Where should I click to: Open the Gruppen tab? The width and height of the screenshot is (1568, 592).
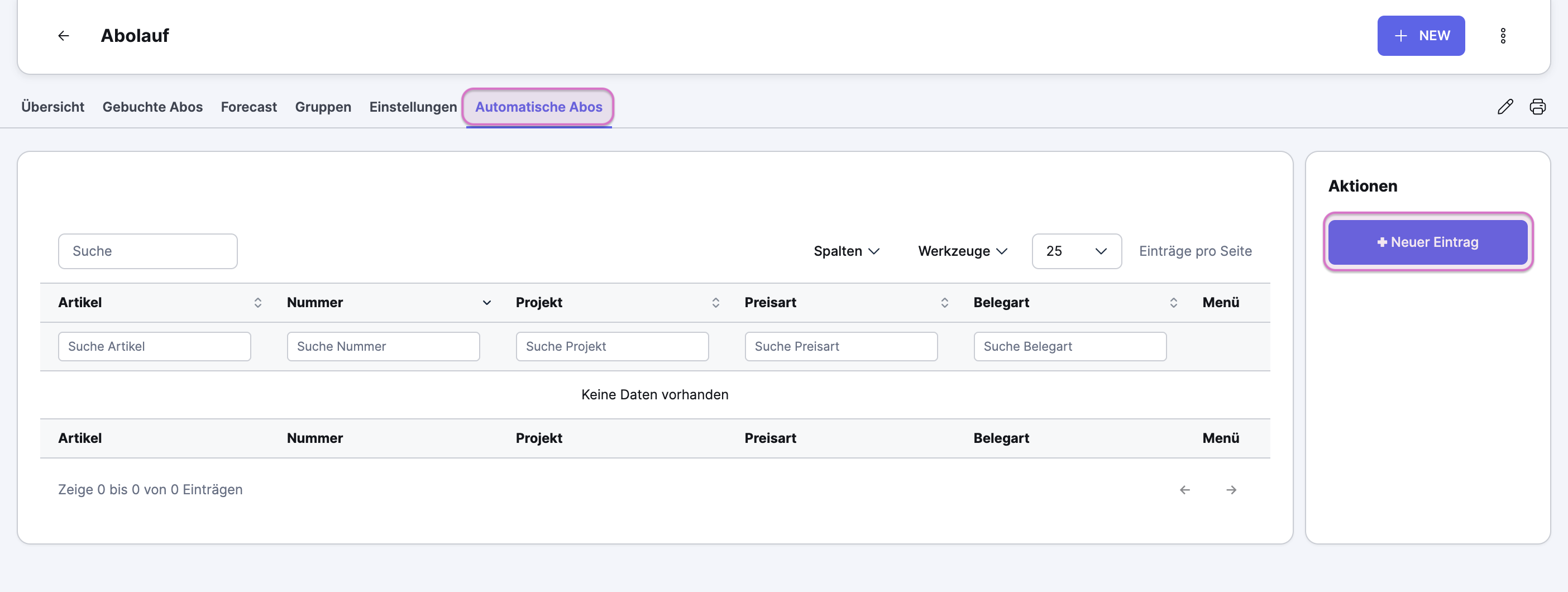tap(323, 107)
